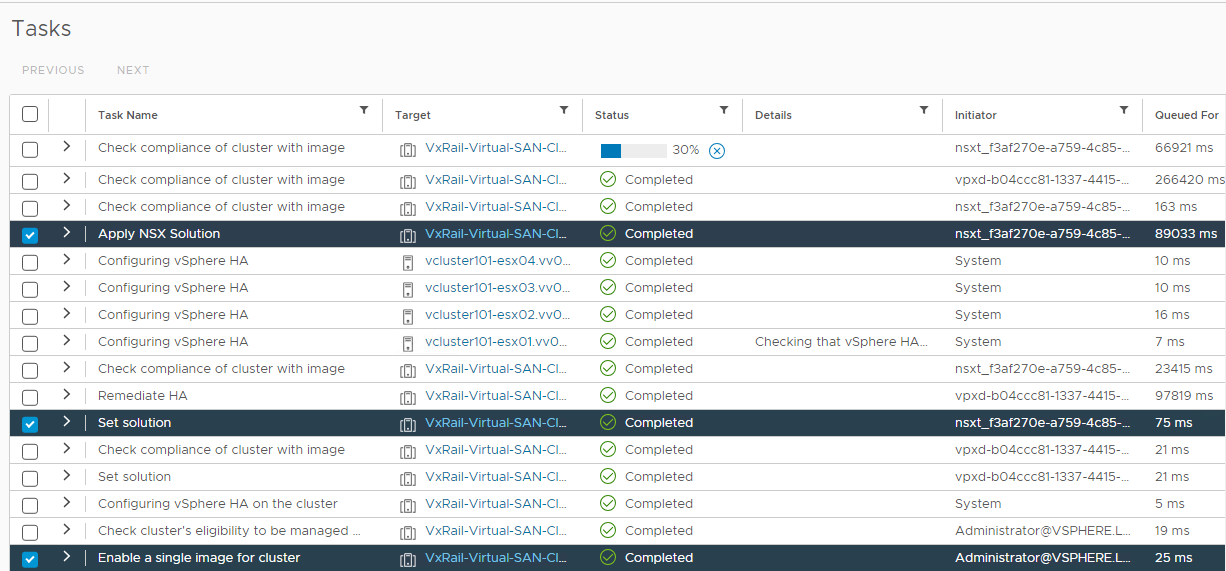Screen dimensions: 1226x571
Task: Click Completed checkmark in 266420 ms task row
Action: tap(607, 179)
